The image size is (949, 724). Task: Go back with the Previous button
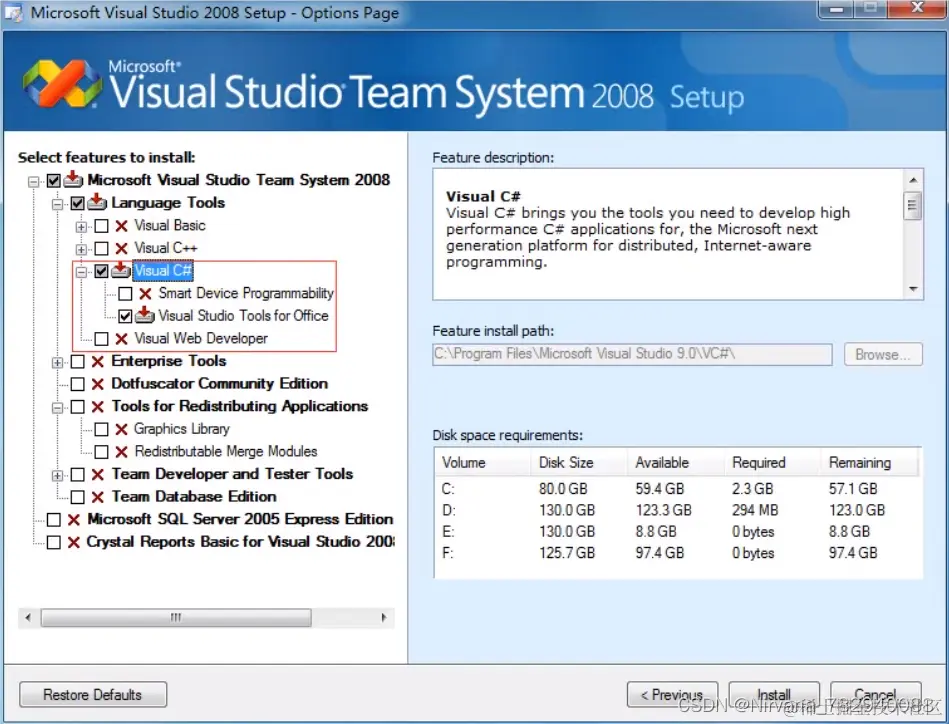pos(672,694)
